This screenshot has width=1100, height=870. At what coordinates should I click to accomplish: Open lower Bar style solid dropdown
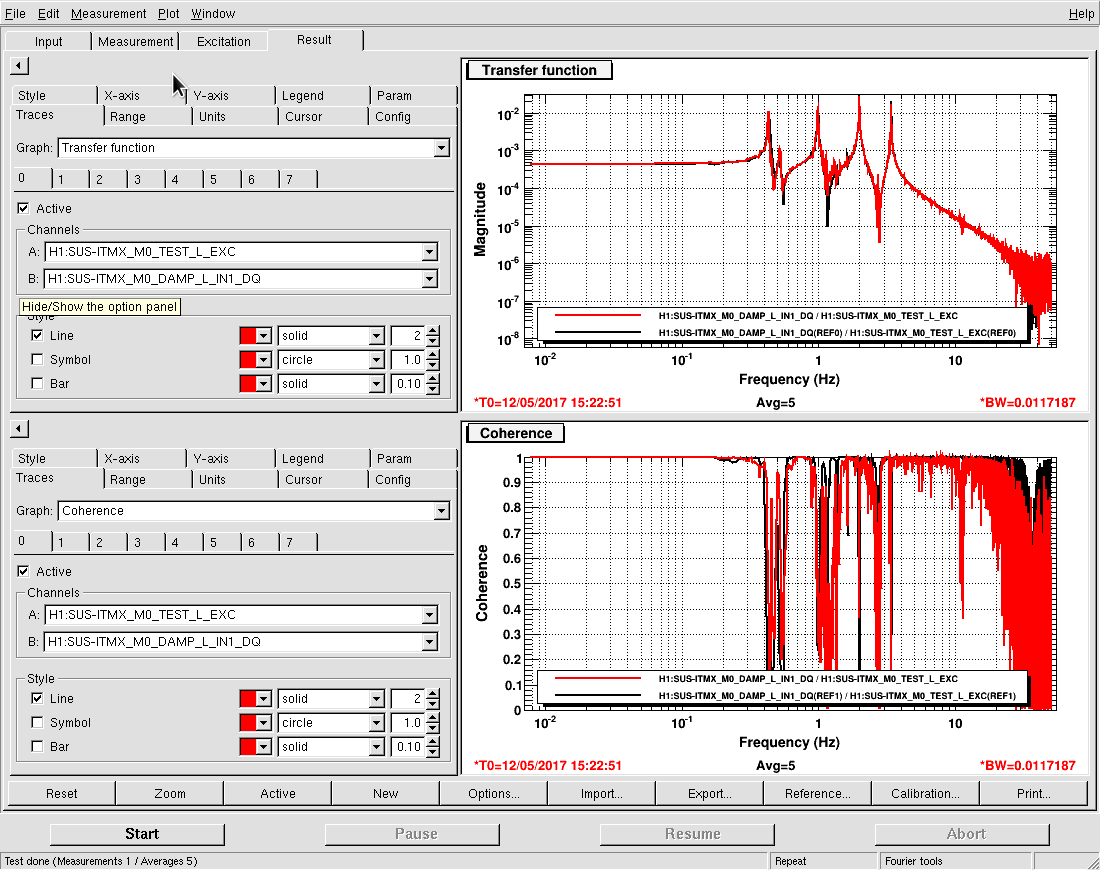click(377, 747)
